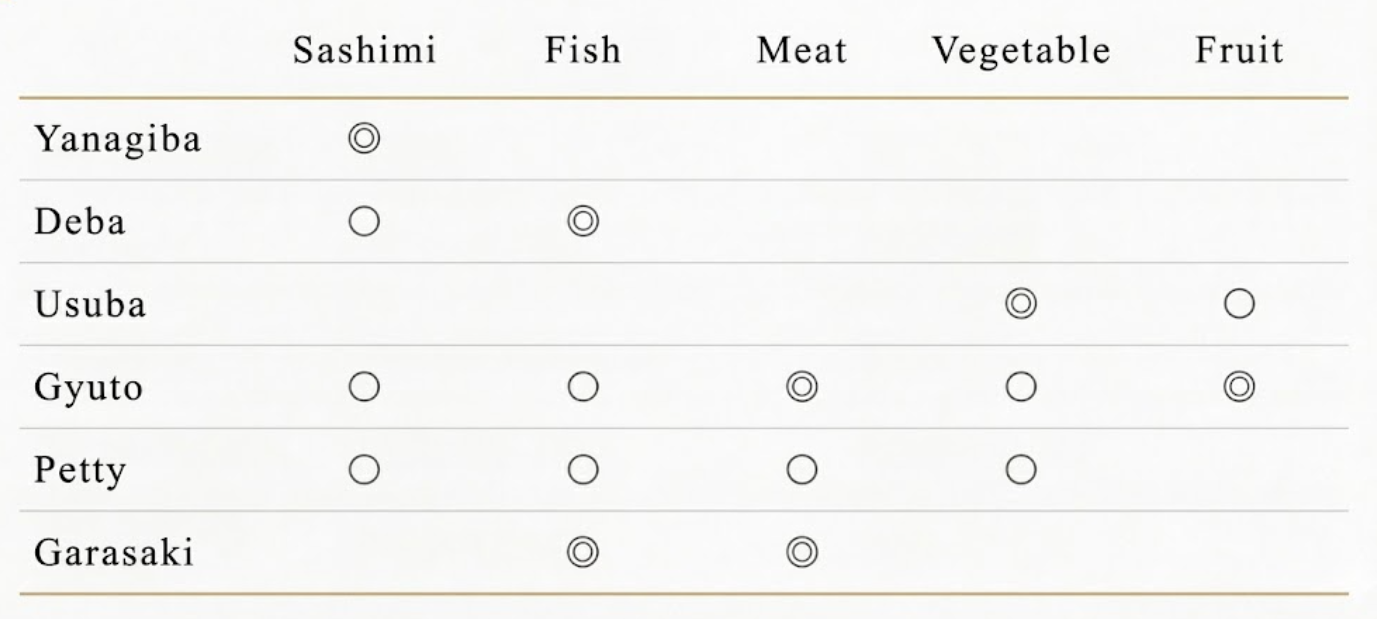
Task: Click the Usuba row label
Action: coord(90,304)
